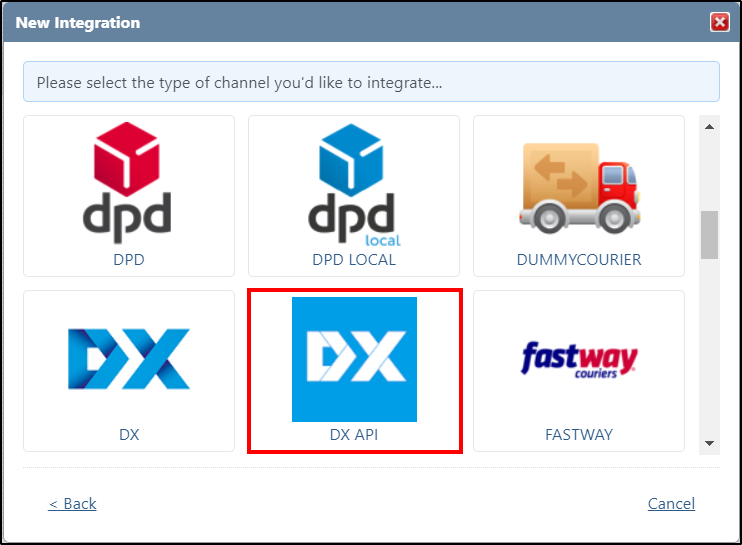Viewport: 742px width, 545px height.
Task: Pick the DummyCourier truck icon
Action: point(579,188)
